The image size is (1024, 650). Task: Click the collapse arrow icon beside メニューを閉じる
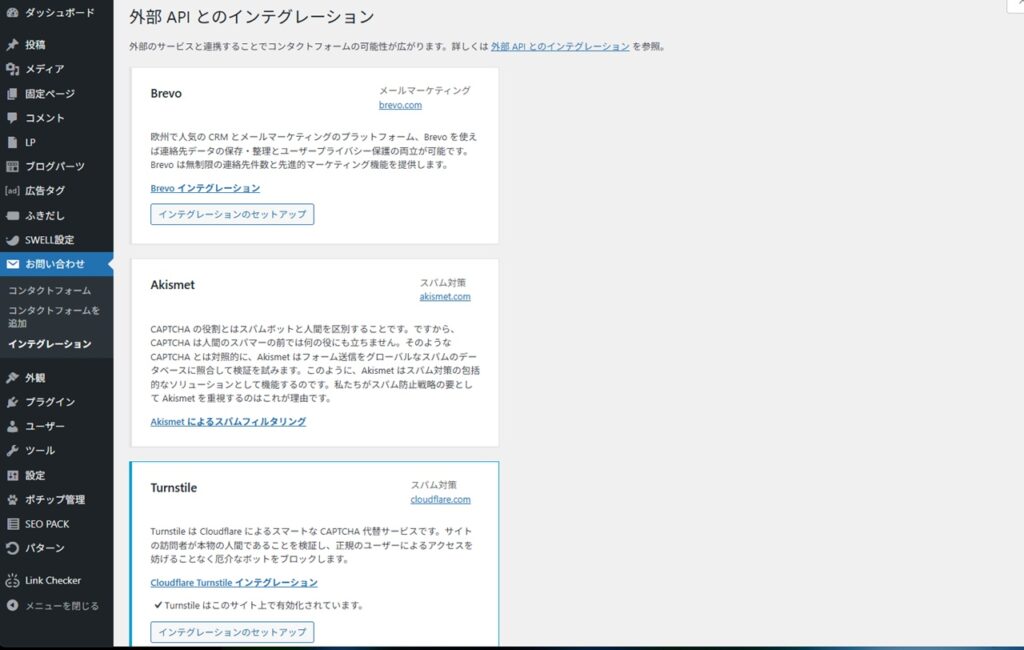pyautogui.click(x=12, y=605)
